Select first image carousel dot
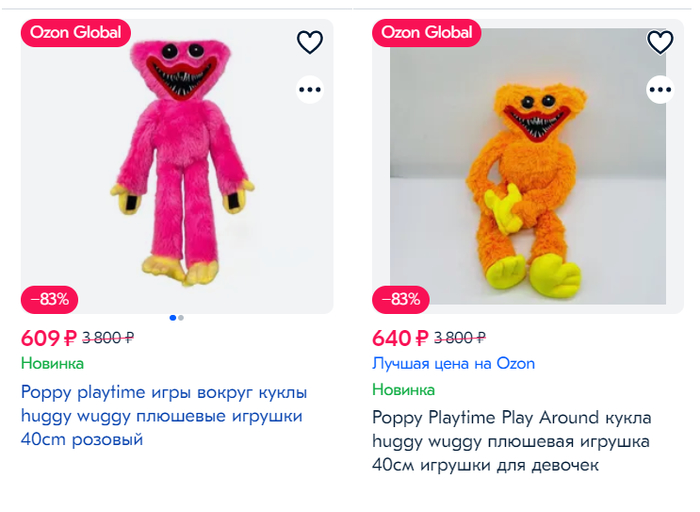700x512 pixels. (172, 318)
